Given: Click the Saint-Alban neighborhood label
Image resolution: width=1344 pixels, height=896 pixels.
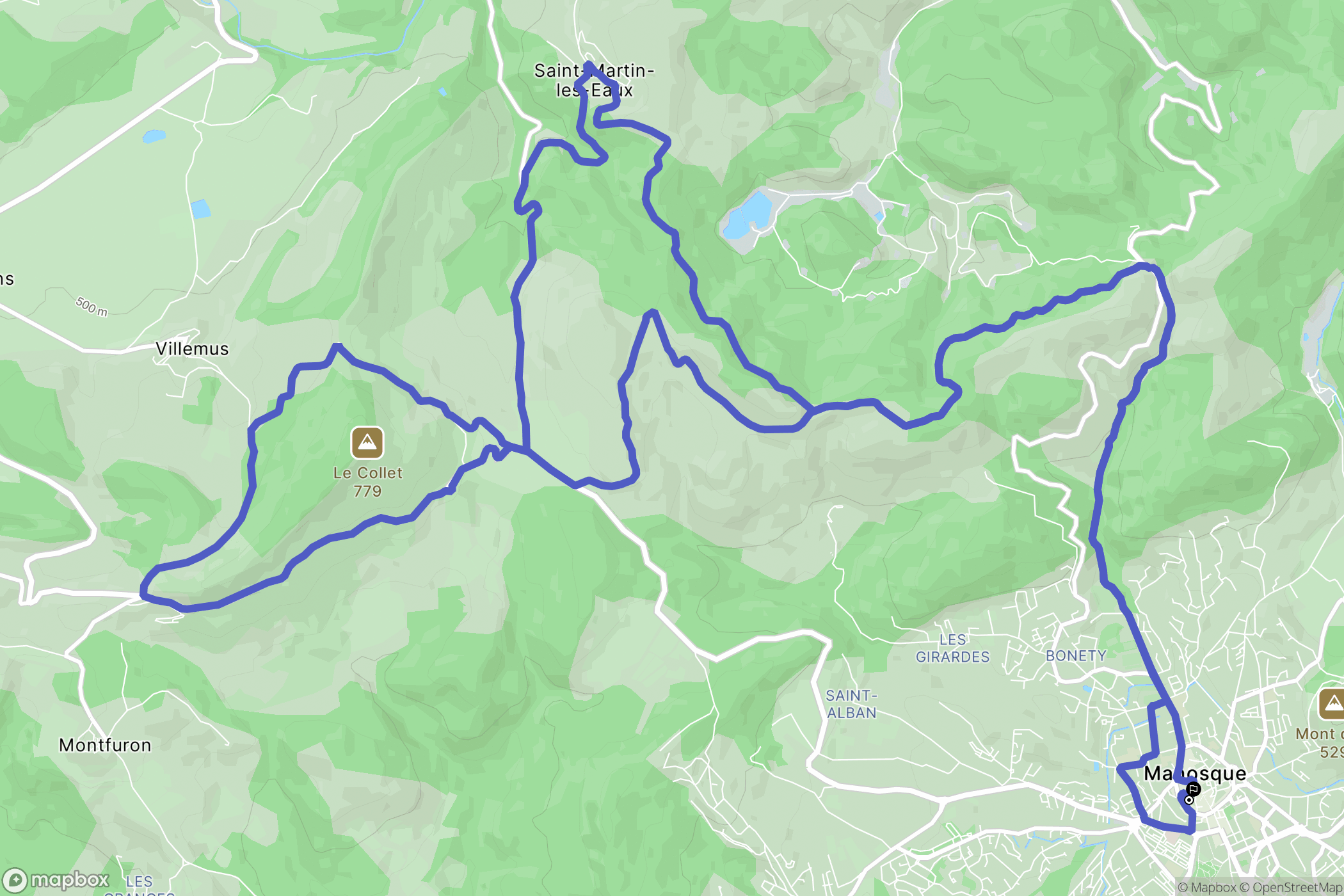Looking at the screenshot, I should (x=851, y=704).
